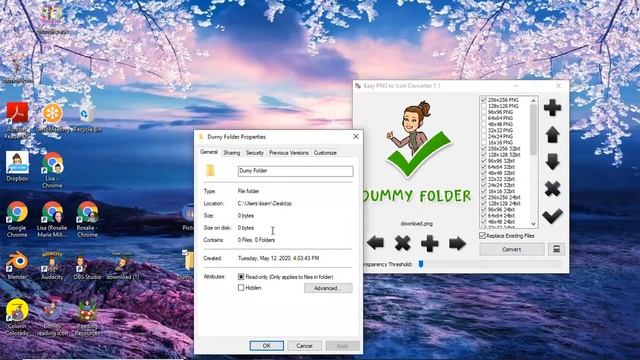Select the OBS Studio desktop icon

87,267
